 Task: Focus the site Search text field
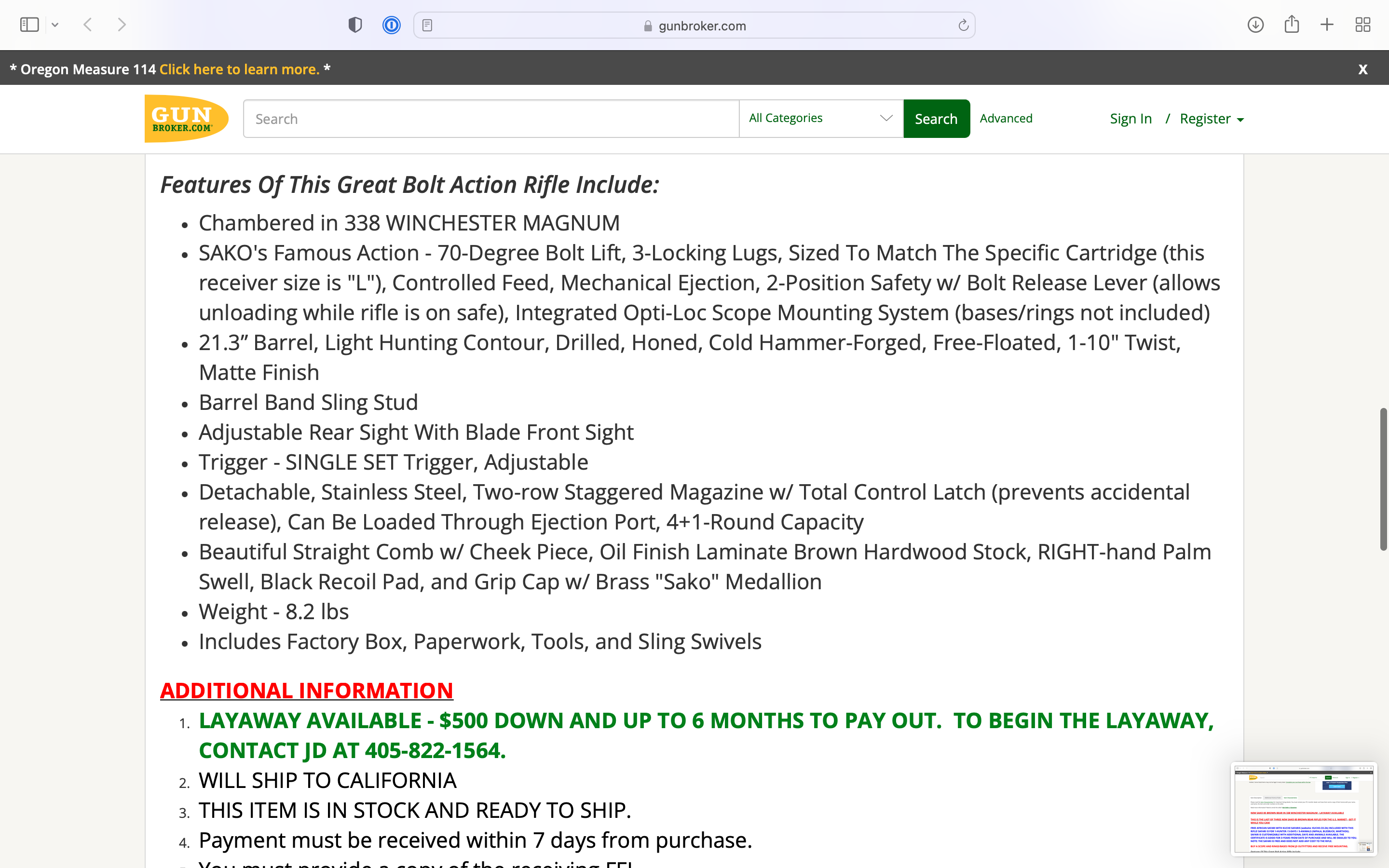[x=491, y=119]
